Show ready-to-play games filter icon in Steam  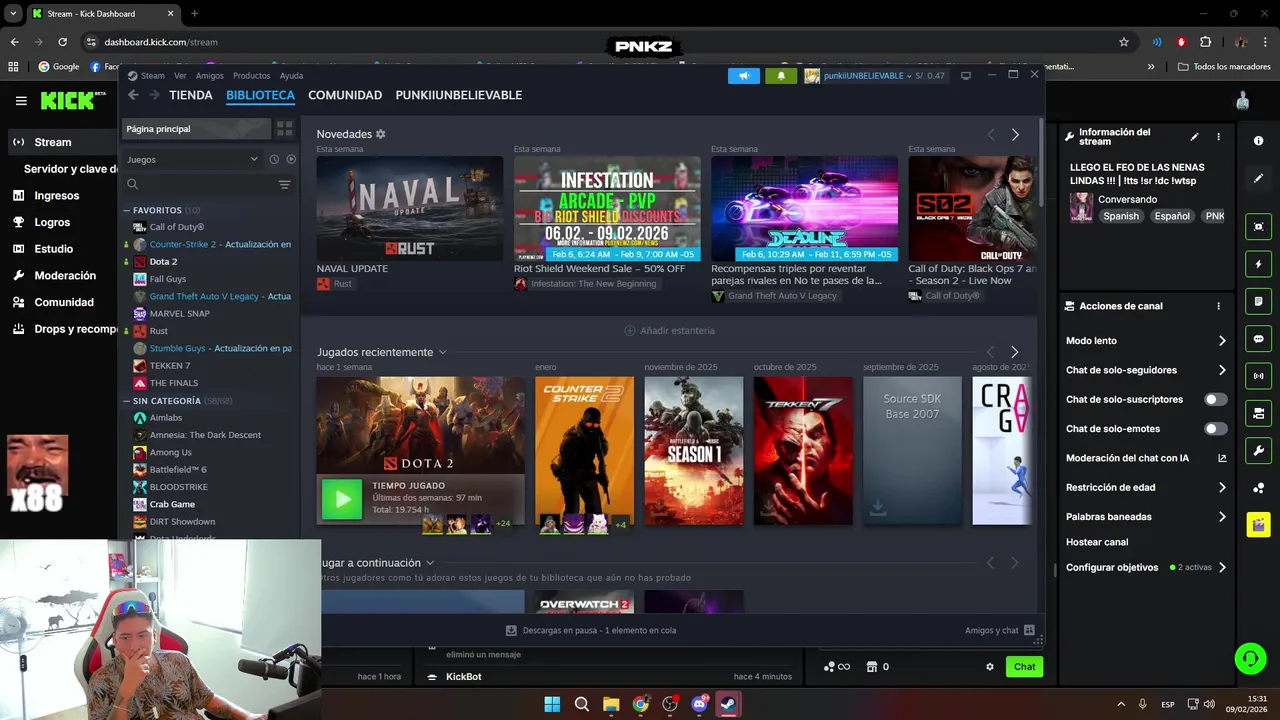(291, 159)
